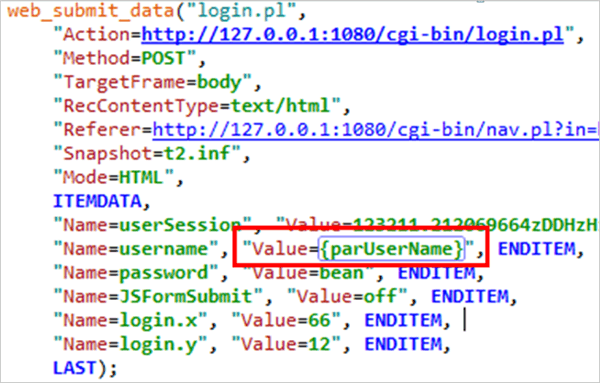This screenshot has width=600, height=383.
Task: Click the web_submit_data function name
Action: 91,11
